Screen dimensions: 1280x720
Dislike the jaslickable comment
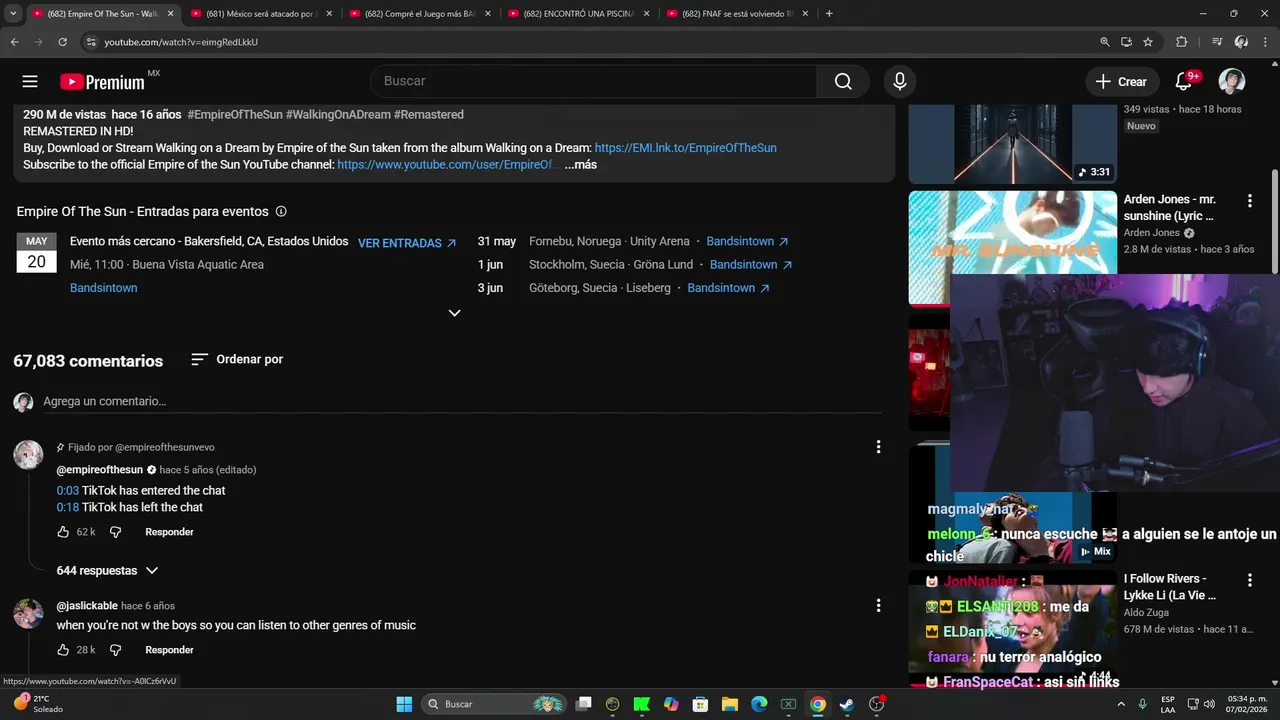click(x=115, y=650)
